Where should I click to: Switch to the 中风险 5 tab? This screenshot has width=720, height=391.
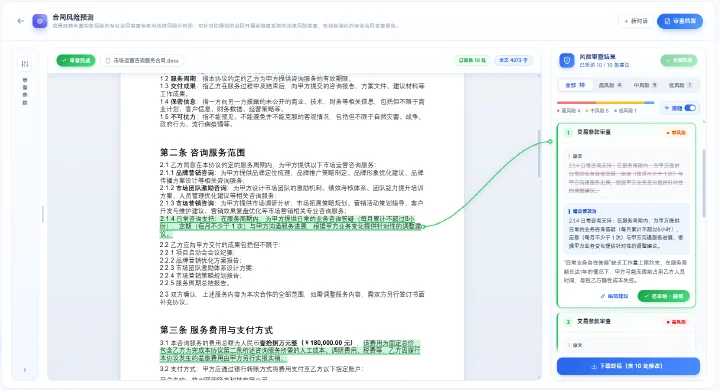(x=645, y=85)
